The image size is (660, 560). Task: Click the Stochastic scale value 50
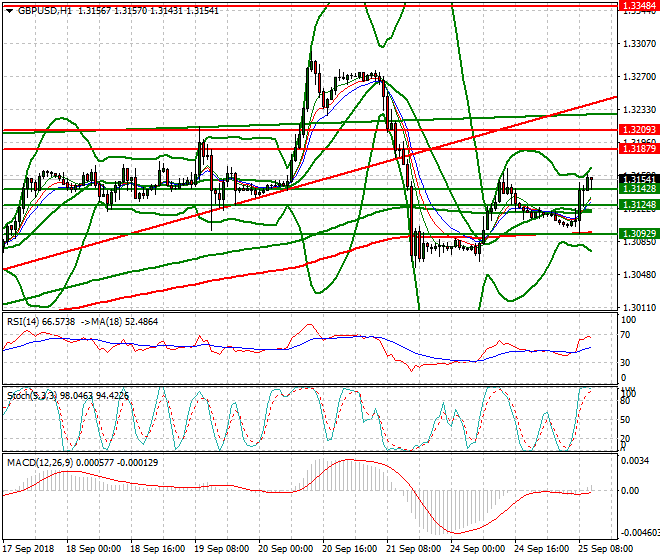(x=625, y=420)
